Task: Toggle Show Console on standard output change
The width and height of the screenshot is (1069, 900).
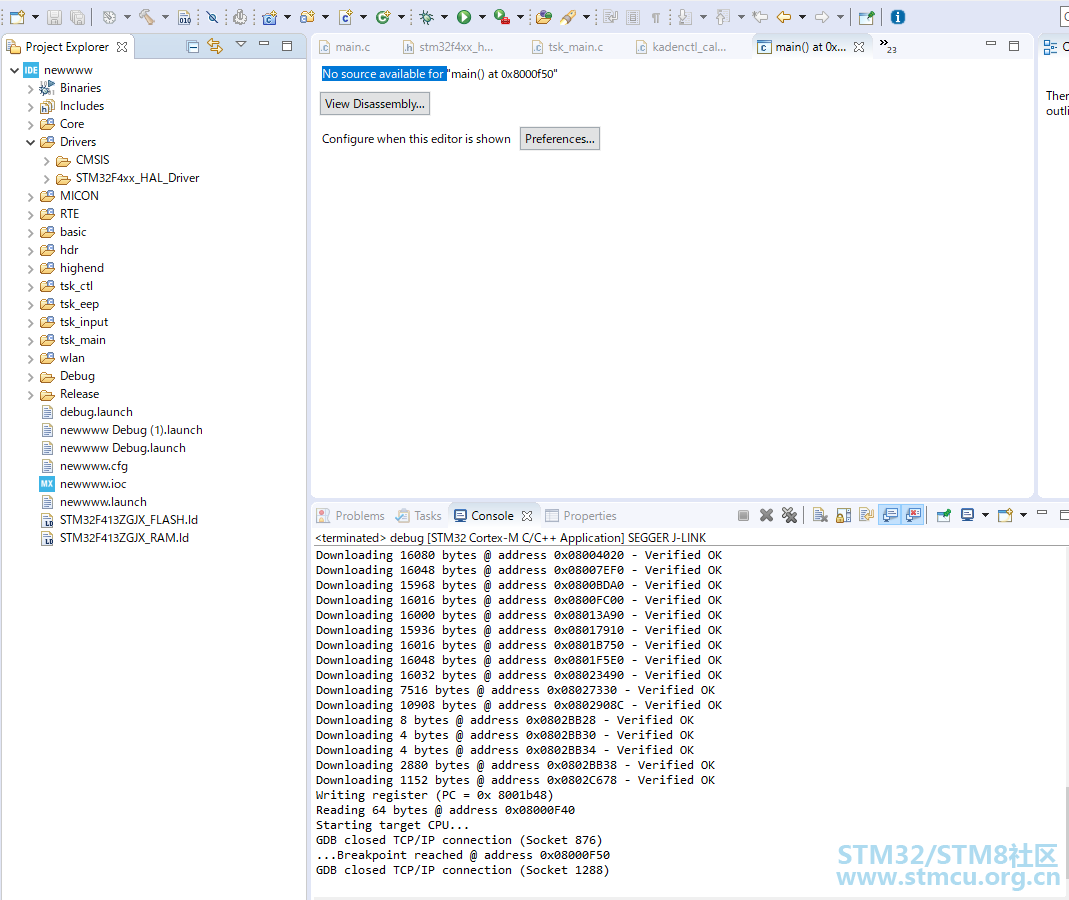Action: coord(889,516)
